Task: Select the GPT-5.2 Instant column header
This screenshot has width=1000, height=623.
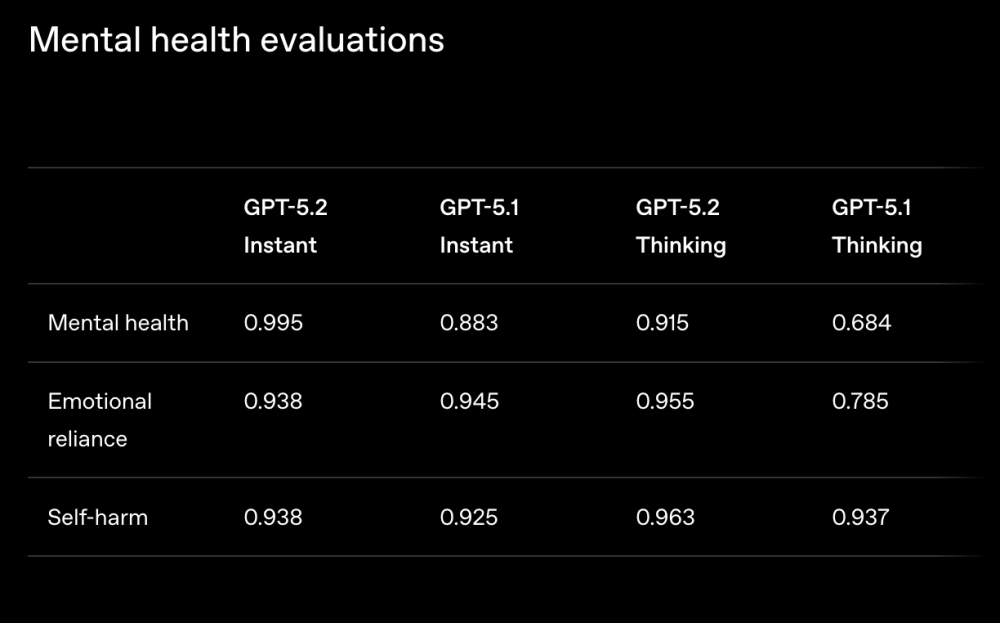Action: (285, 226)
